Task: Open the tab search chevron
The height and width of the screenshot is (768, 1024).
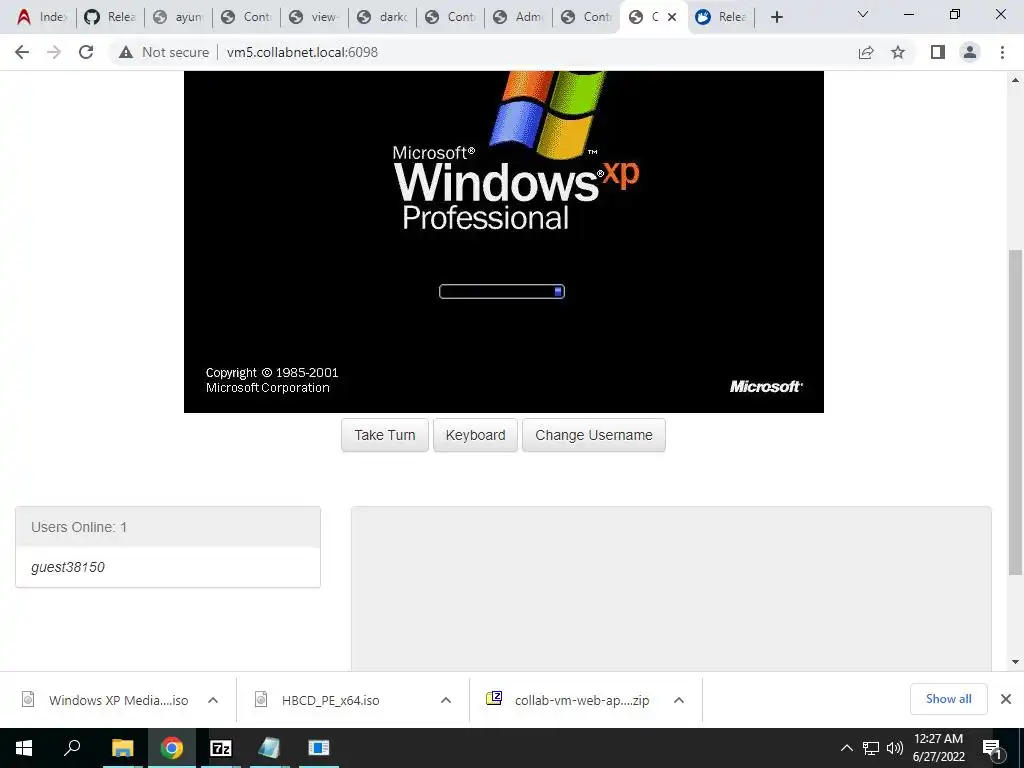Action: 863,14
